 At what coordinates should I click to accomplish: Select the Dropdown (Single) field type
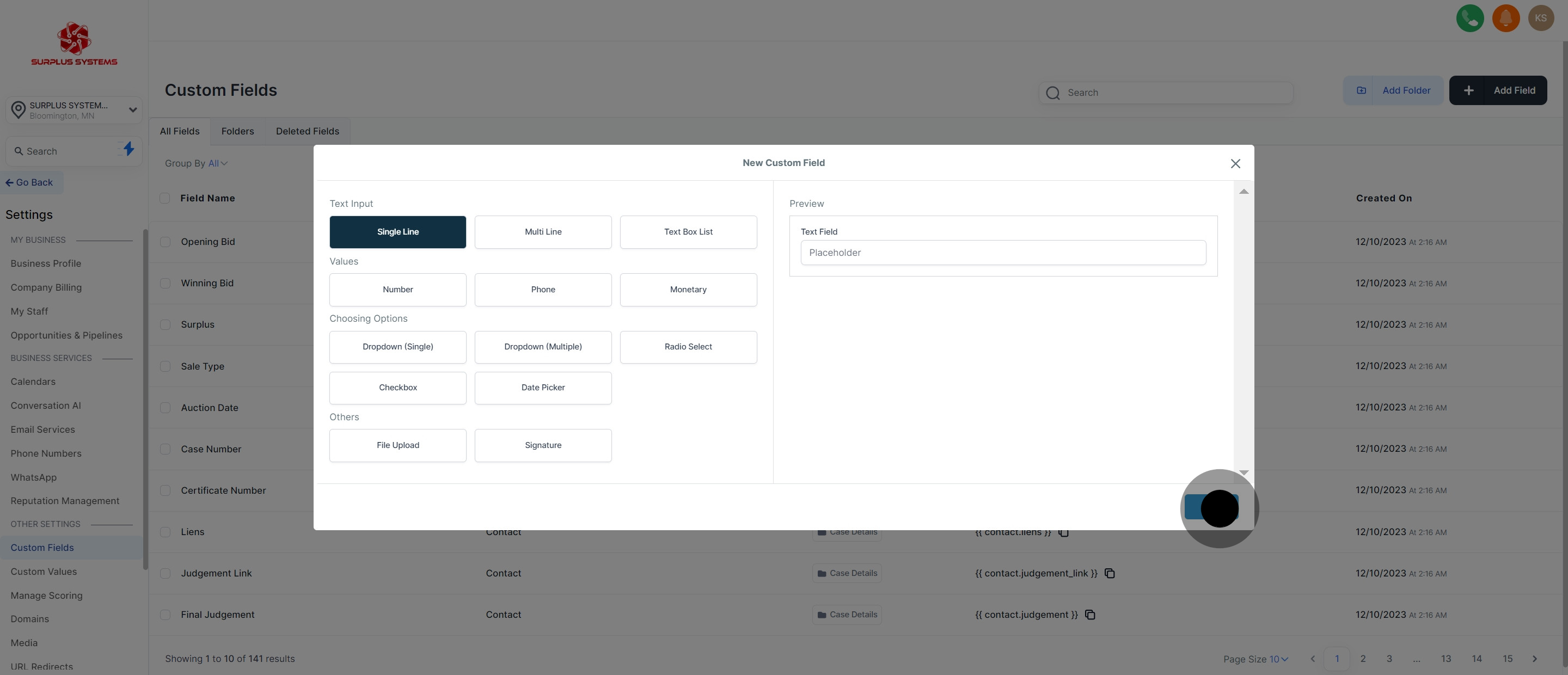coord(397,347)
